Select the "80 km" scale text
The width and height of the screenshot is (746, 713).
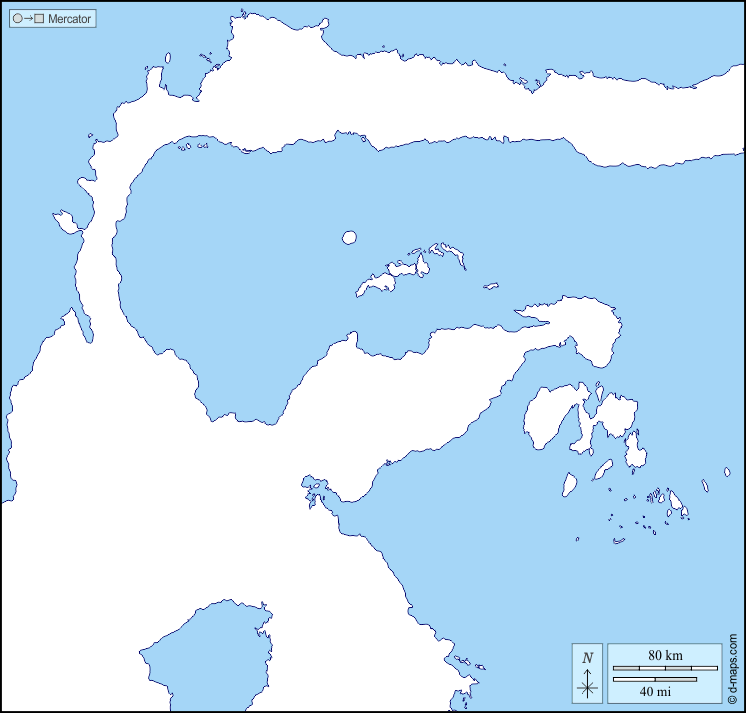(665, 655)
